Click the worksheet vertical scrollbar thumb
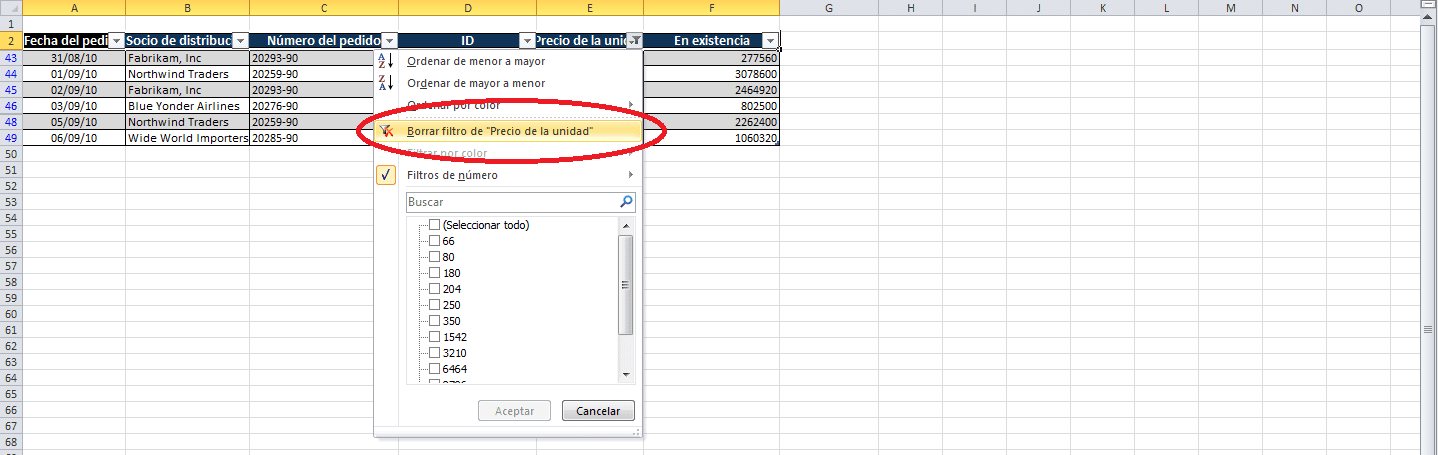The image size is (1438, 455). 1428,328
